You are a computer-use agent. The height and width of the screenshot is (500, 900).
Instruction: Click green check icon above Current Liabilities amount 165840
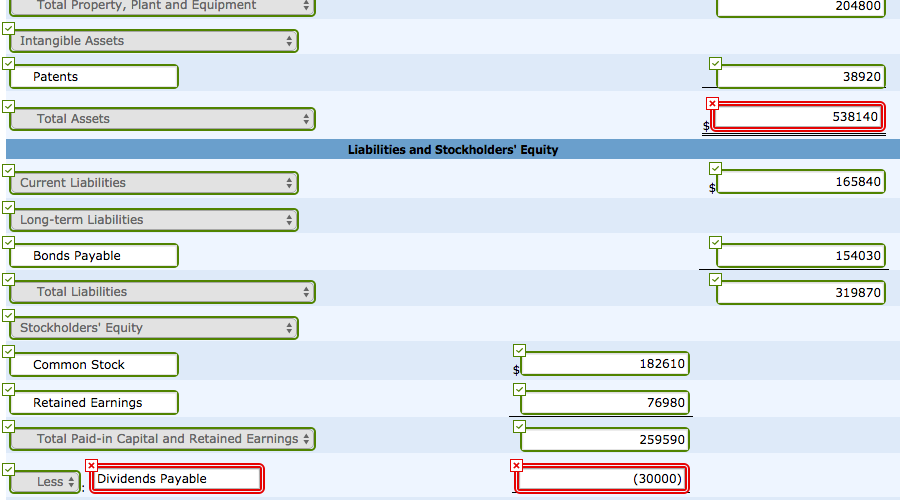[715, 168]
